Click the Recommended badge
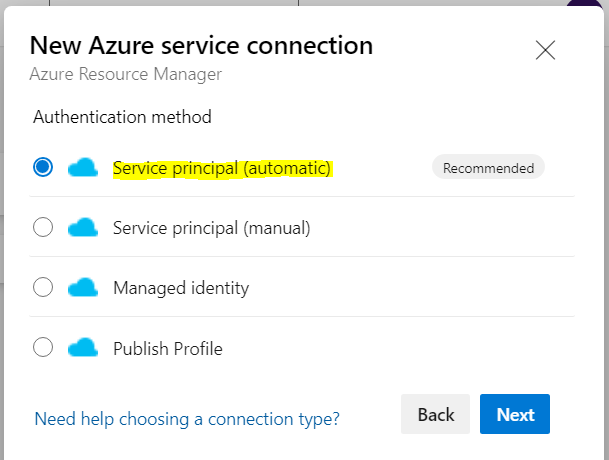The width and height of the screenshot is (609, 460). (488, 168)
